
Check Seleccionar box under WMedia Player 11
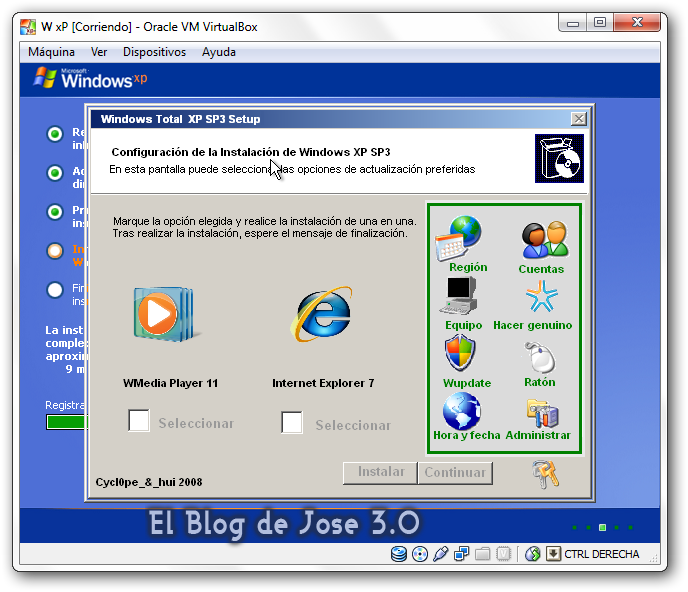tap(139, 420)
